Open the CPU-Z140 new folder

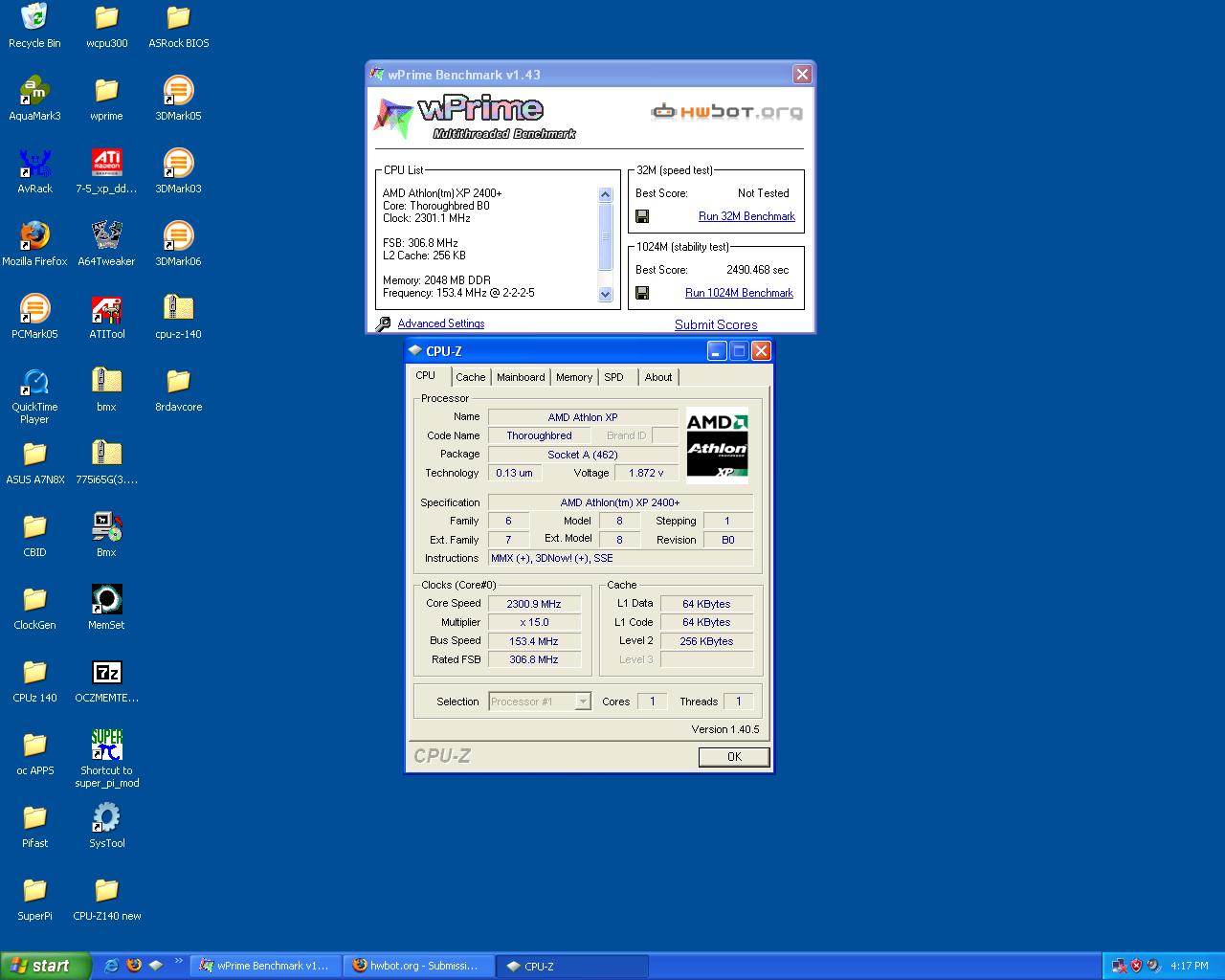click(x=106, y=899)
